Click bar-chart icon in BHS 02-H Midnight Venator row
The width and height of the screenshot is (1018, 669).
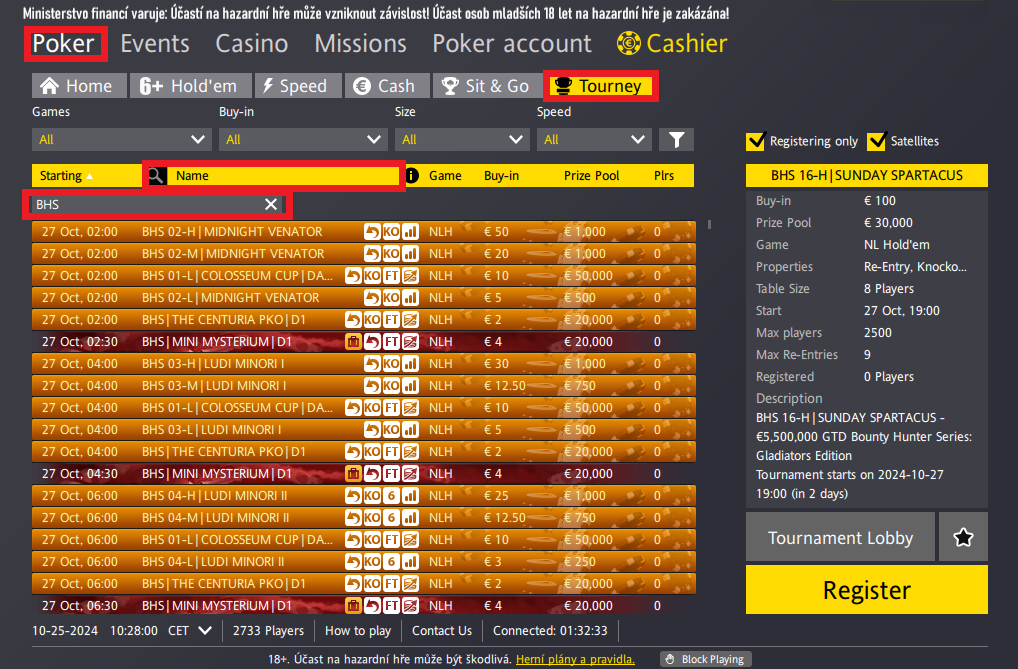tap(410, 232)
